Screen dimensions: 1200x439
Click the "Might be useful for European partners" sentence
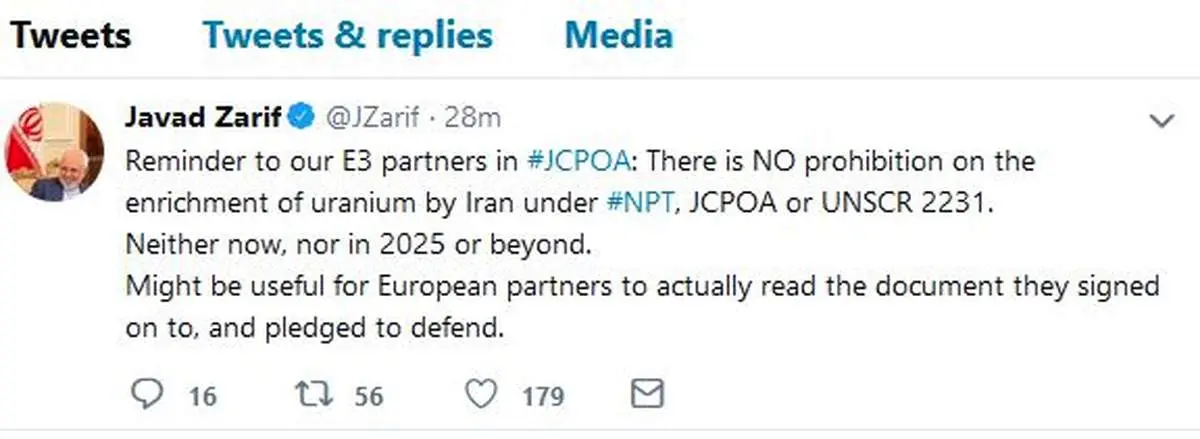(x=640, y=307)
